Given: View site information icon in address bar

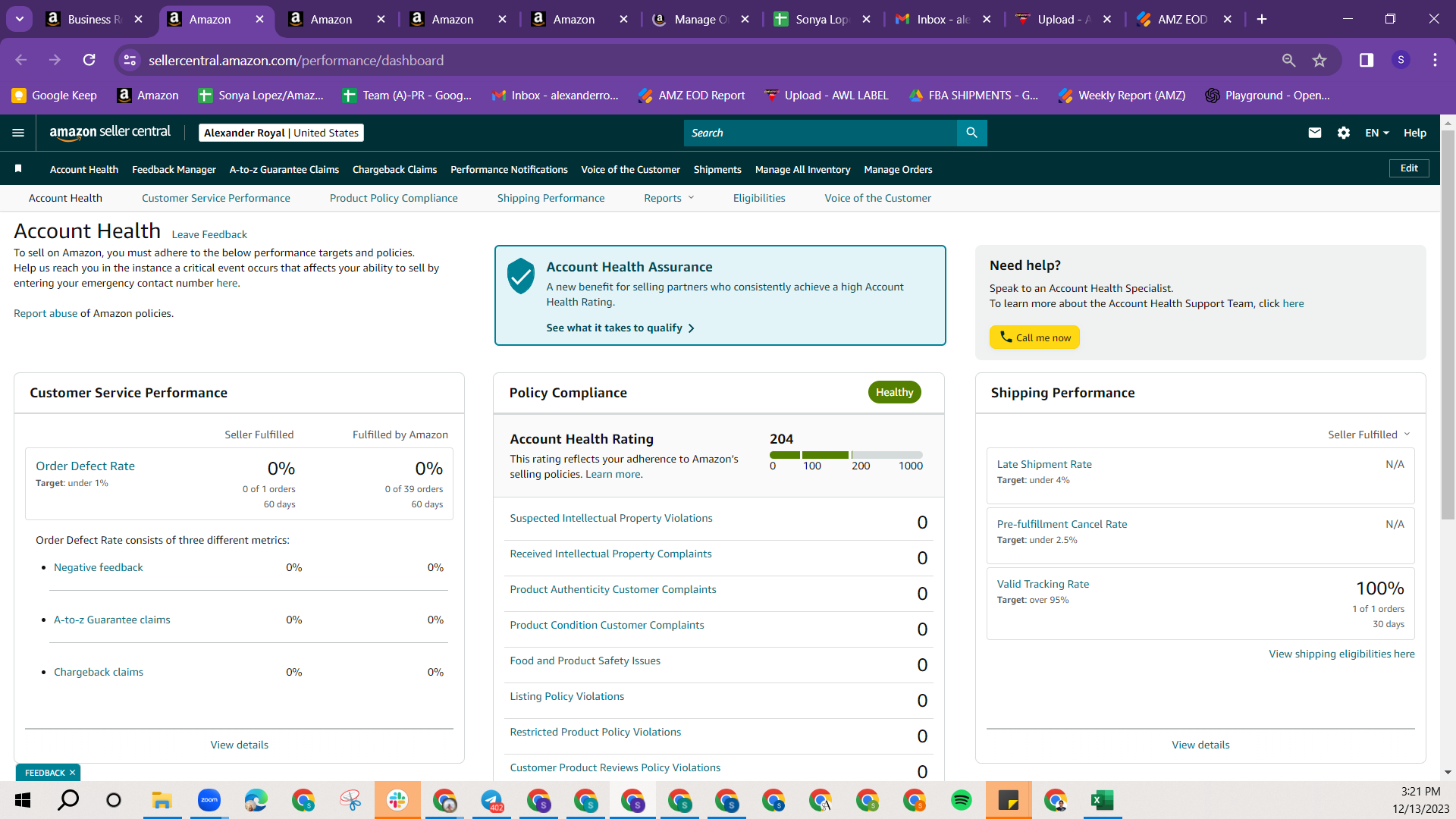Looking at the screenshot, I should [x=130, y=60].
